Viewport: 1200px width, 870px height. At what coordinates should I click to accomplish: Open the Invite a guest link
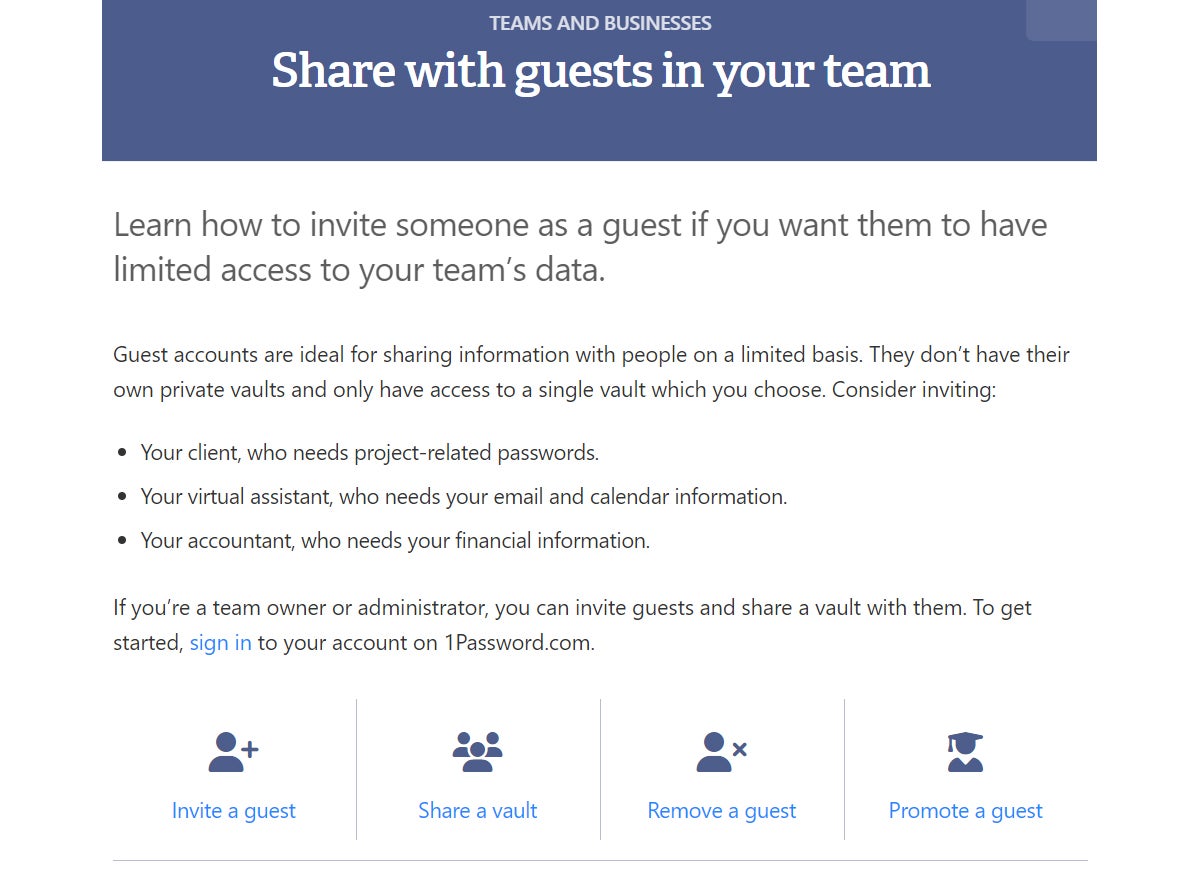[x=234, y=811]
